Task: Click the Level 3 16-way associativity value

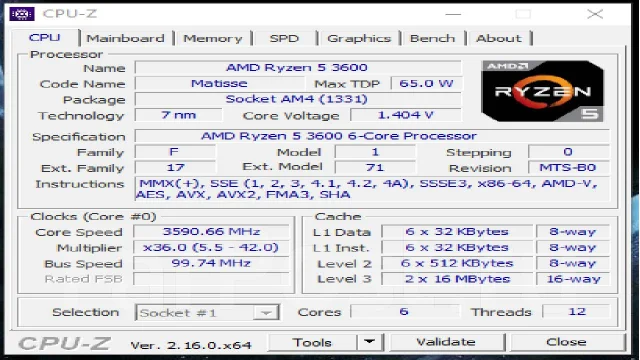Action: coord(573,279)
